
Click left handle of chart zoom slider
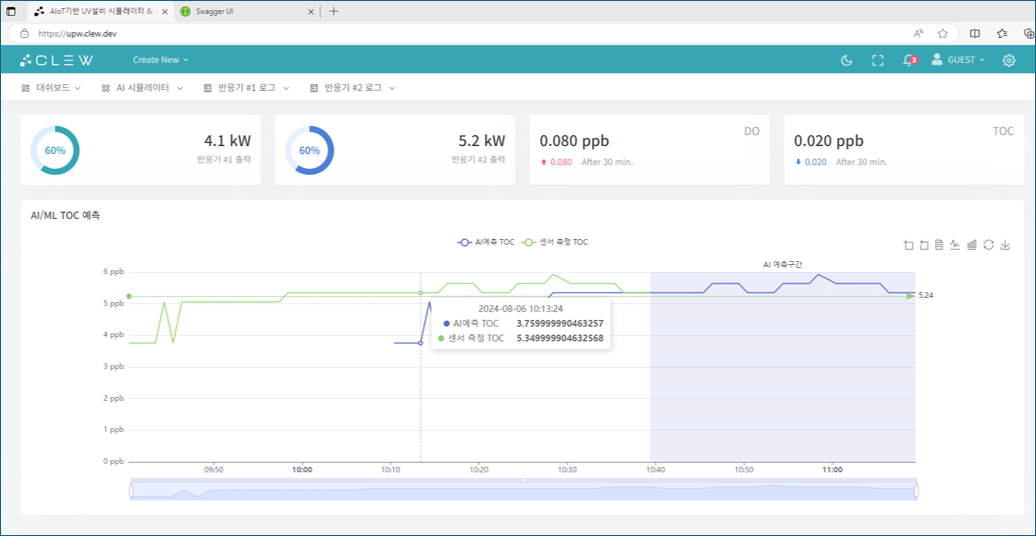pyautogui.click(x=131, y=490)
